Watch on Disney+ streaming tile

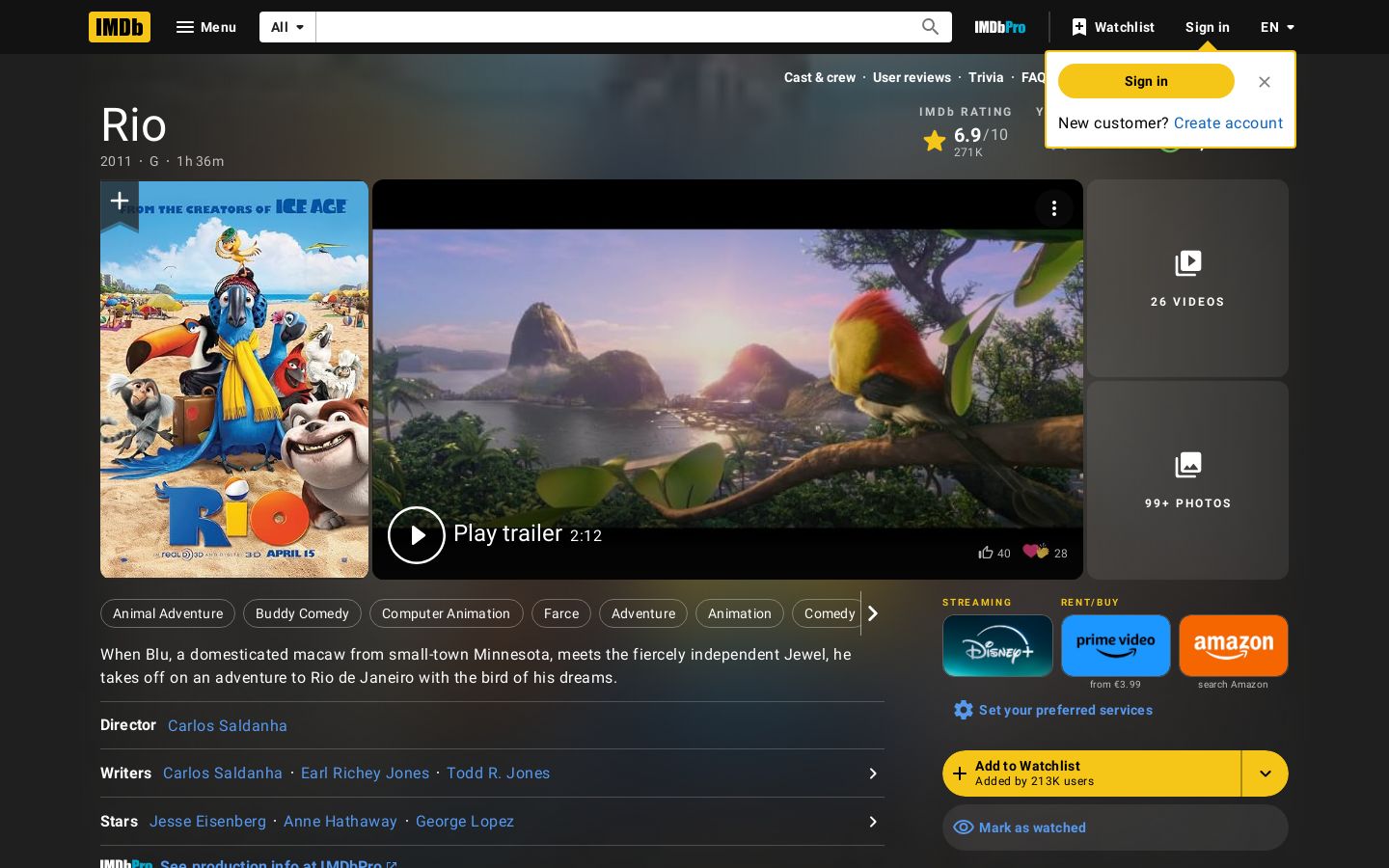(997, 645)
